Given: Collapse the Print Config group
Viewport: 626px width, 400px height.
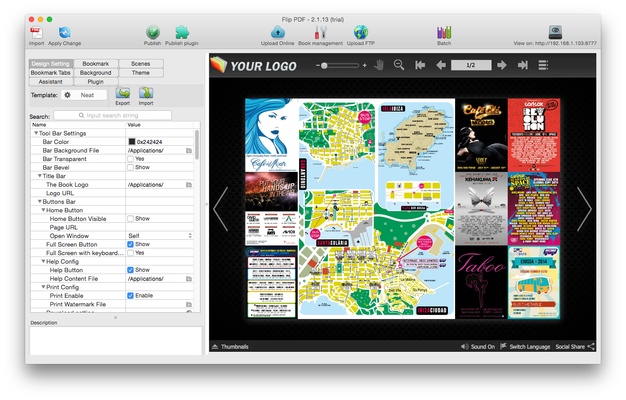Looking at the screenshot, I should point(43,287).
